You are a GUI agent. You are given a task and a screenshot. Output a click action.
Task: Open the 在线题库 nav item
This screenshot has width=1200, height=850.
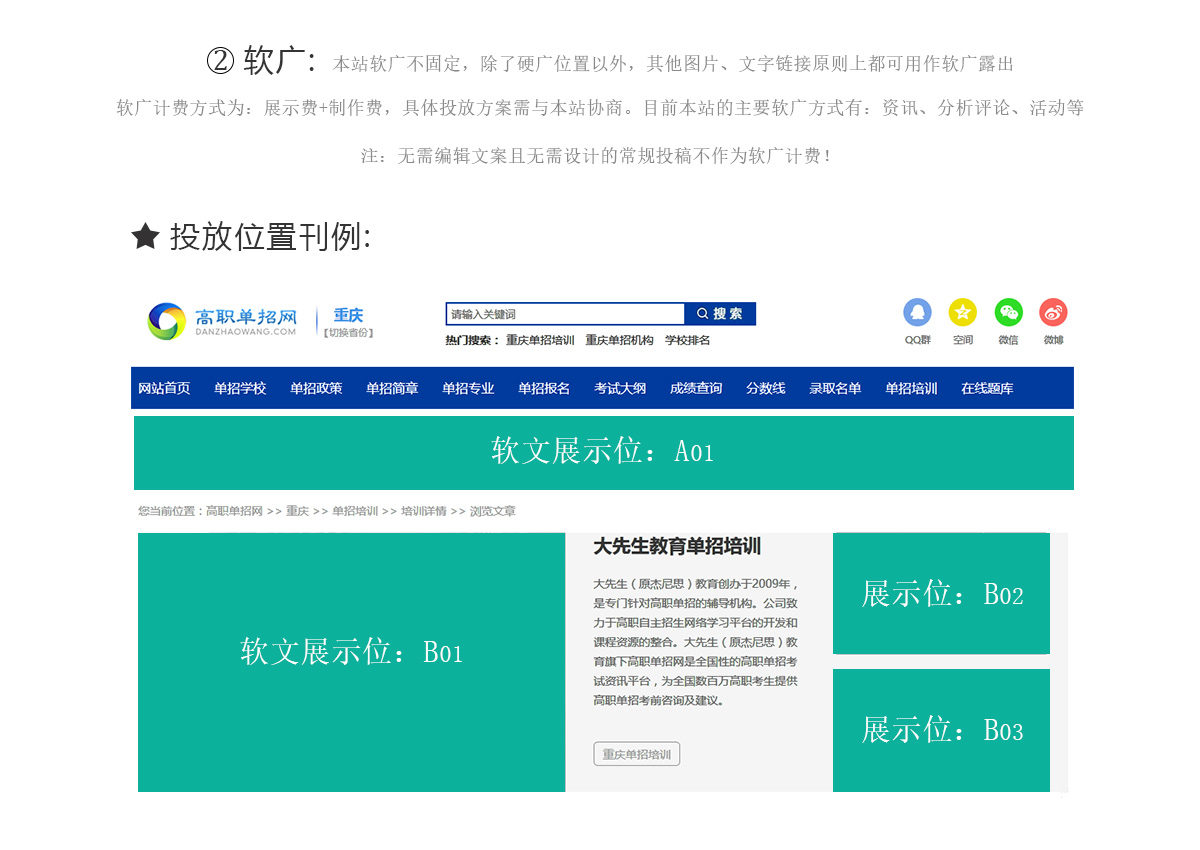987,388
